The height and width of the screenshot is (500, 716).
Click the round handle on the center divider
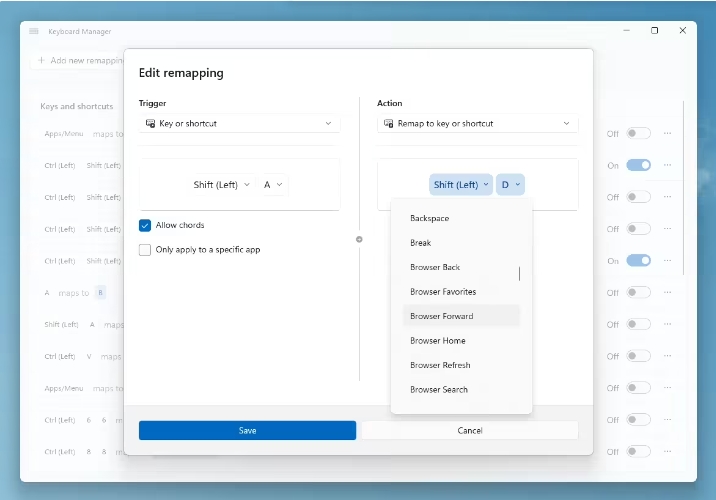click(x=359, y=239)
